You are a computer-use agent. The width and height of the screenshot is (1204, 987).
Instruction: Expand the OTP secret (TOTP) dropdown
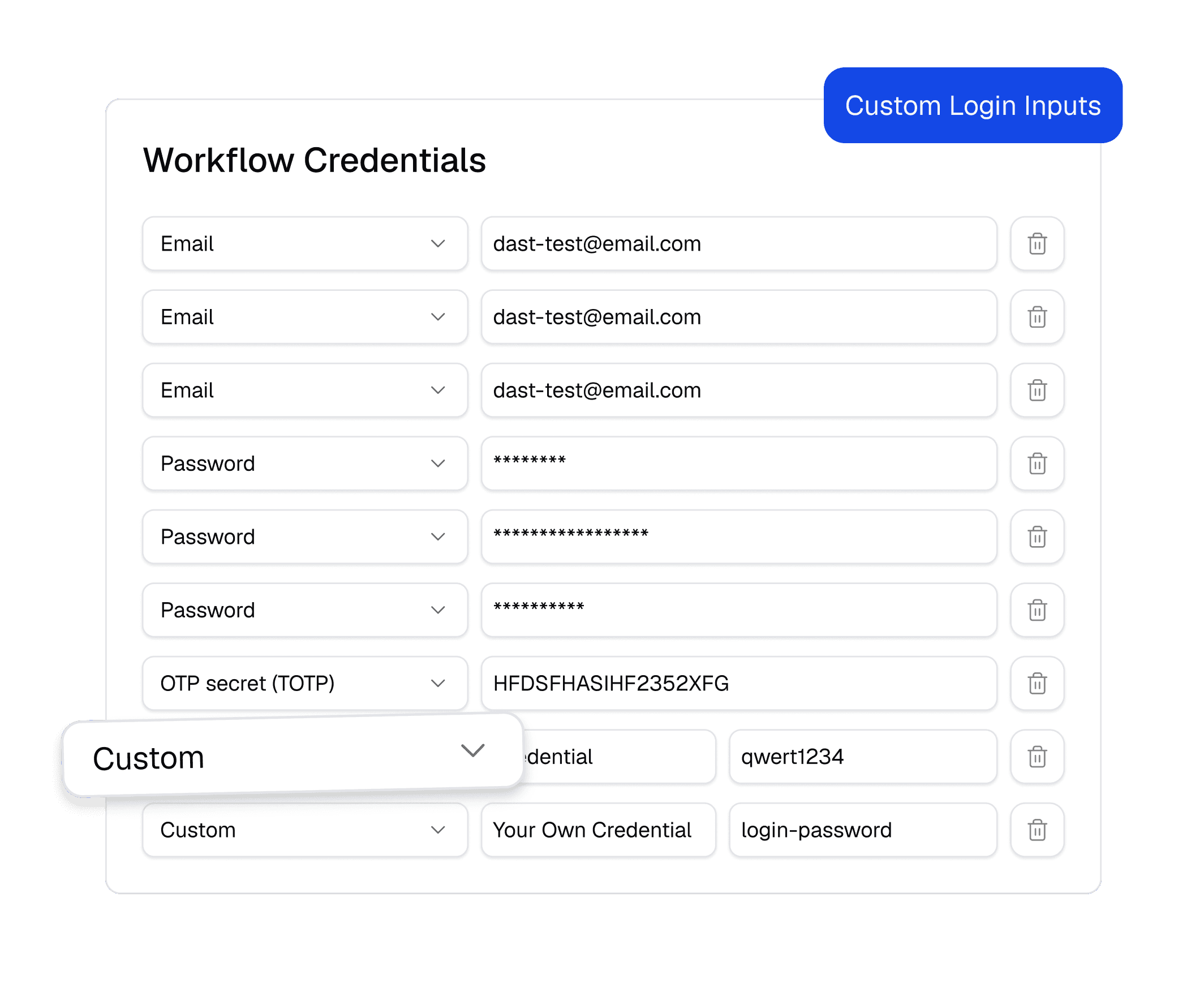click(305, 683)
